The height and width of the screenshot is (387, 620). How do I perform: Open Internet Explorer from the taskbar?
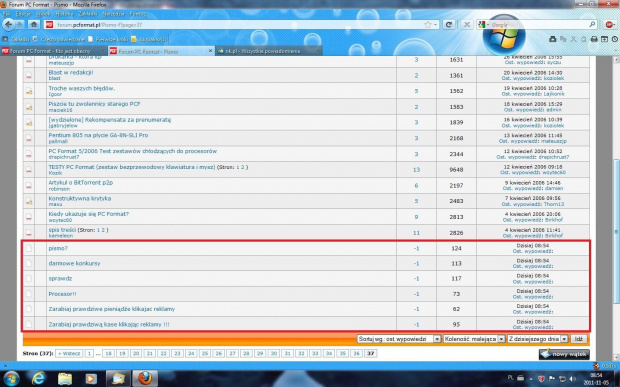(38, 378)
